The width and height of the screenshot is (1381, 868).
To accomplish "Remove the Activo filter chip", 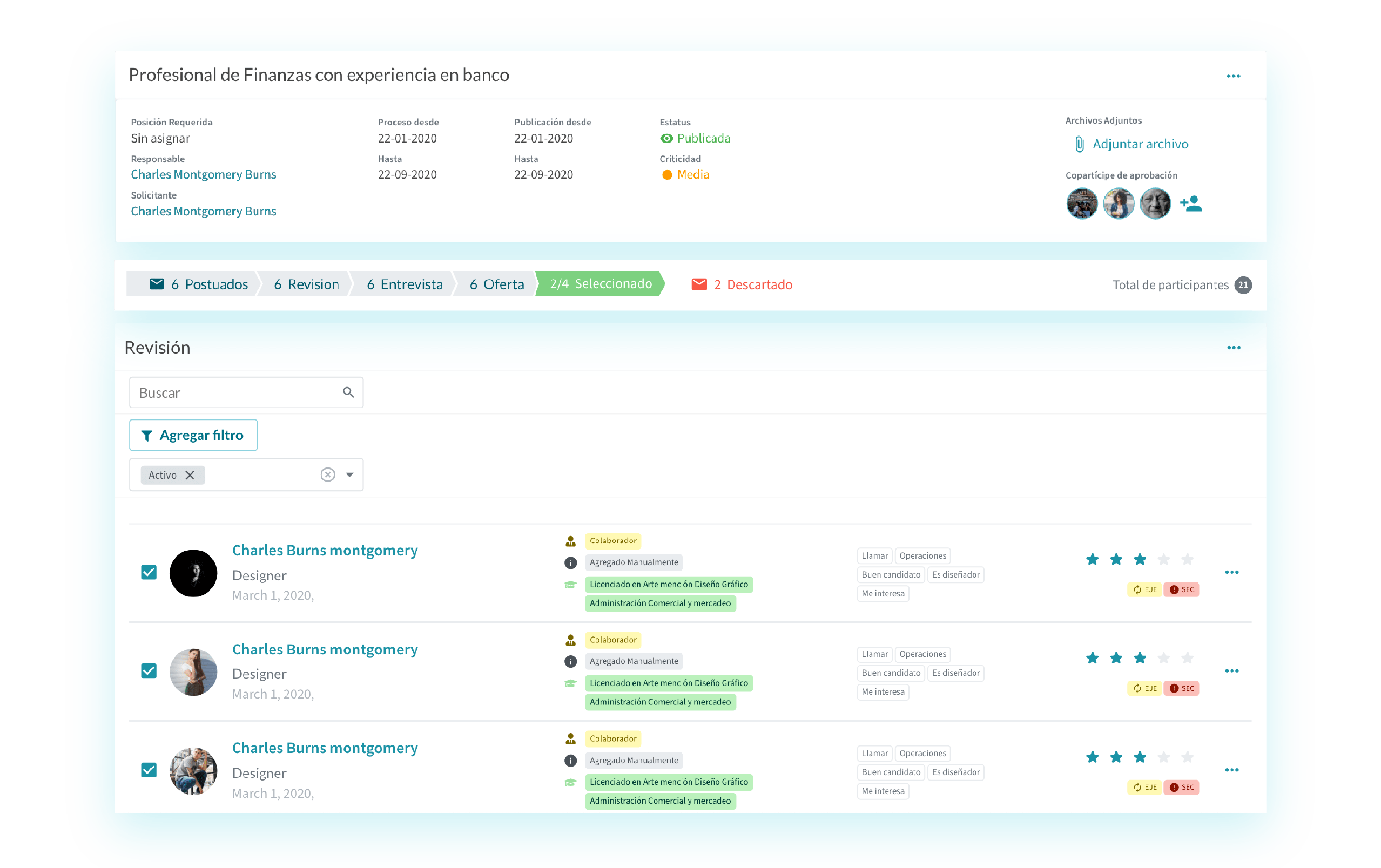I will 190,474.
